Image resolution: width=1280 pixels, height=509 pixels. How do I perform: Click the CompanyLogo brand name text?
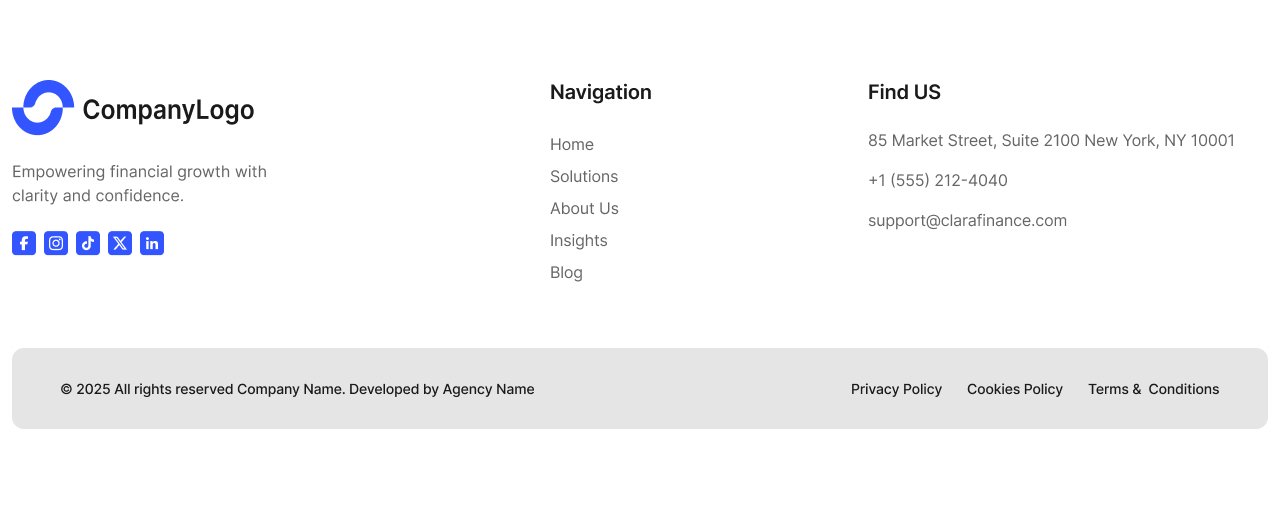168,110
